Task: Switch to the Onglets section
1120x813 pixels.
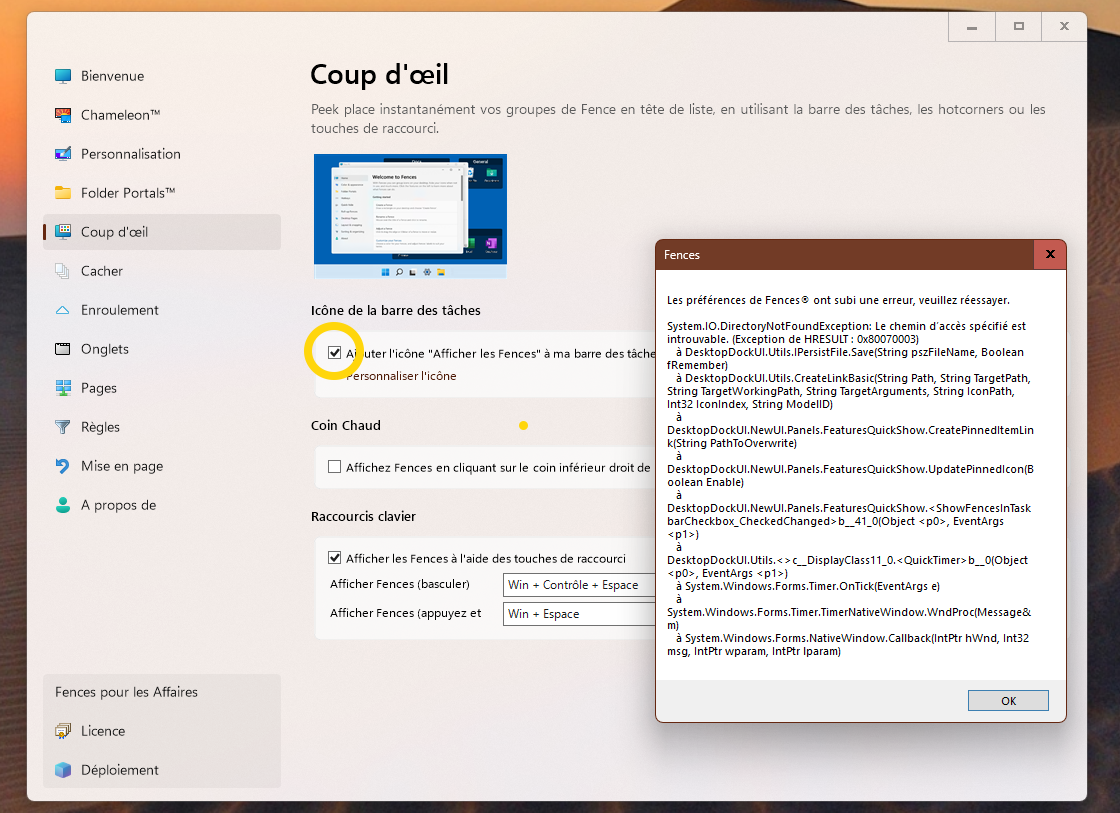Action: tap(105, 349)
